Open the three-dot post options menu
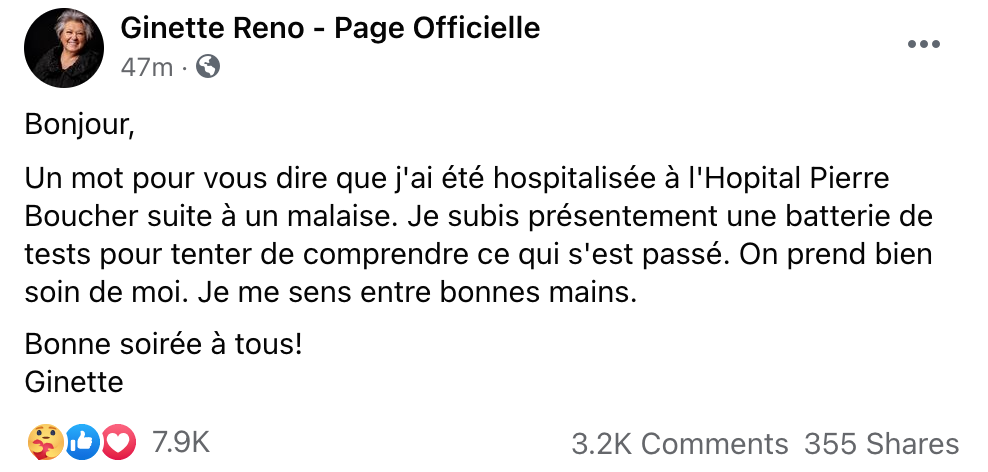The image size is (988, 472). point(923,45)
